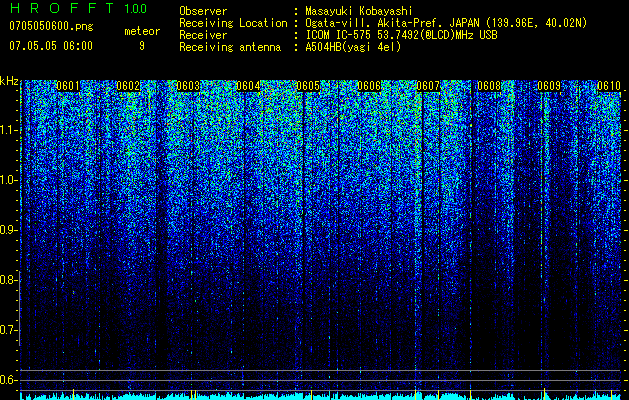The width and height of the screenshot is (629, 400).
Task: Click the yellow meteor tick in minute 0610
Action: point(612,394)
